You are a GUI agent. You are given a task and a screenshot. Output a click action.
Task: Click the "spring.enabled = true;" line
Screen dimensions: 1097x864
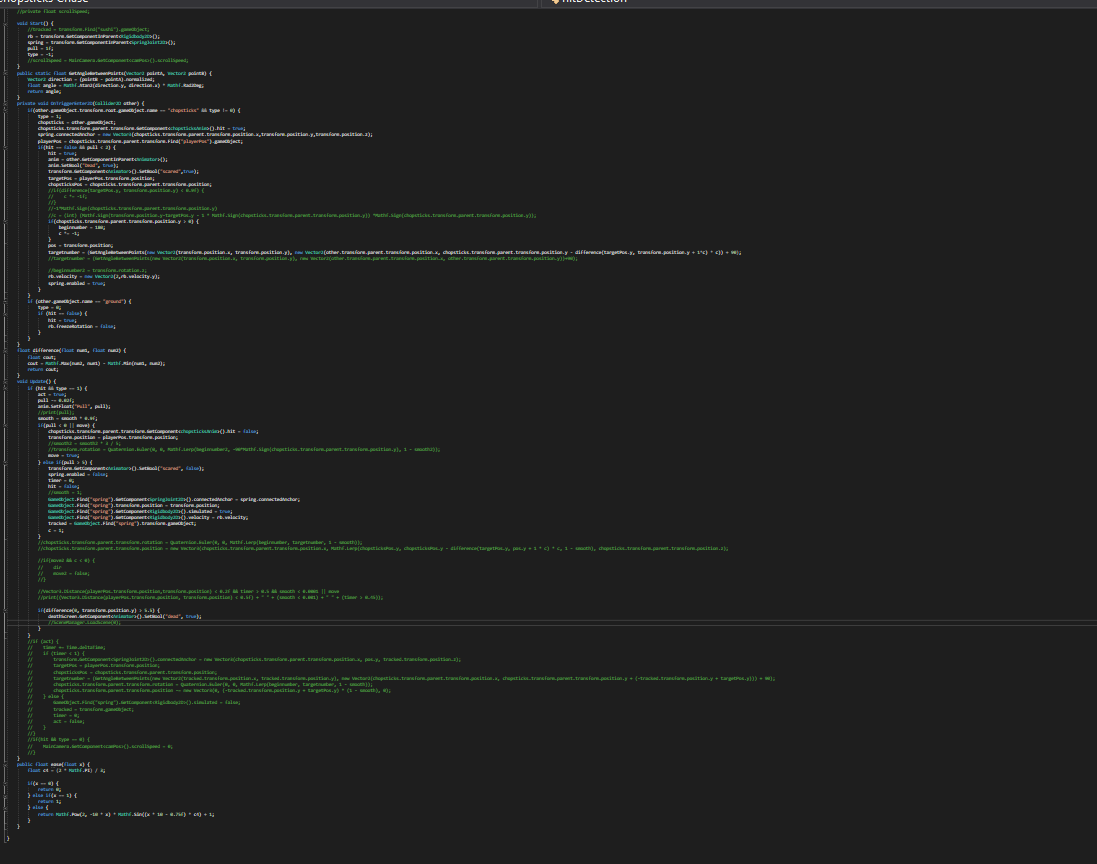coord(76,283)
